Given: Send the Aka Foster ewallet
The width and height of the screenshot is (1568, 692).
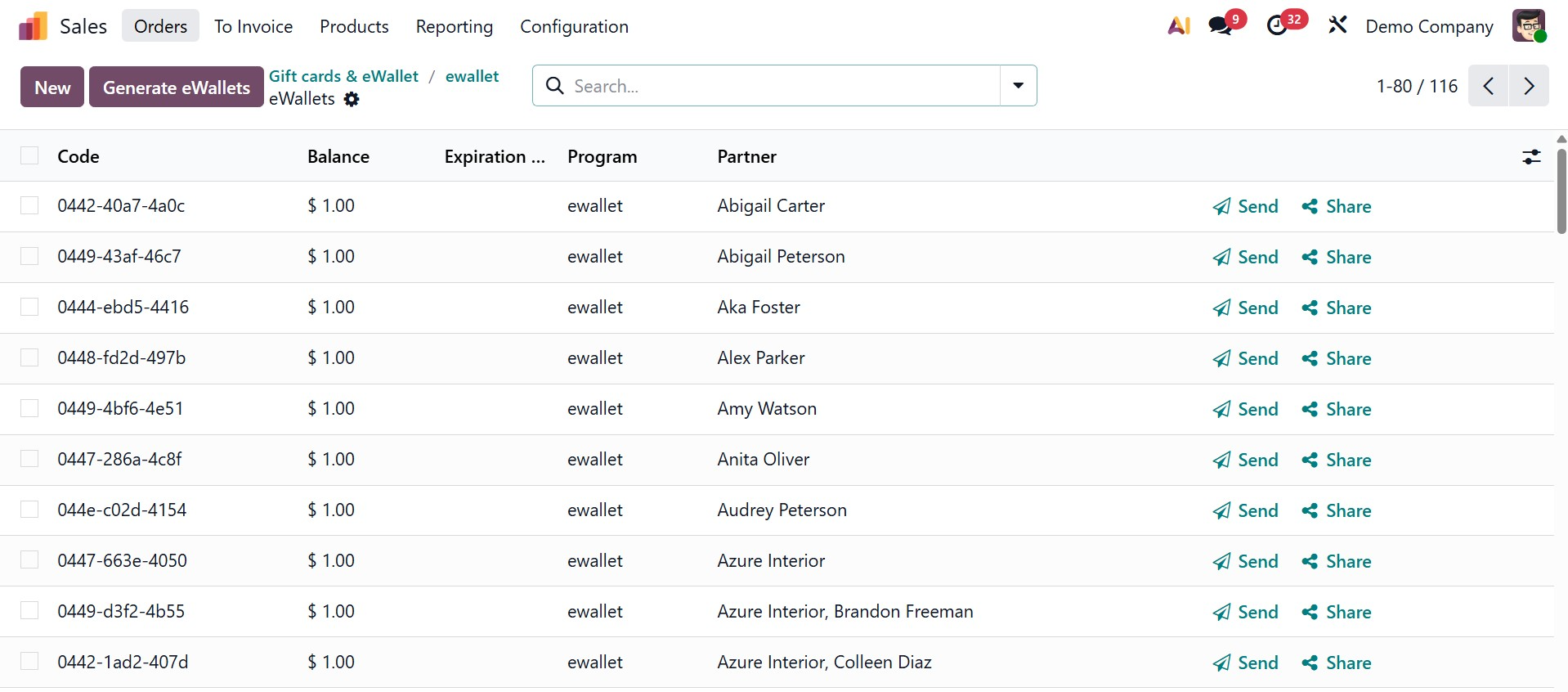Looking at the screenshot, I should [1245, 308].
